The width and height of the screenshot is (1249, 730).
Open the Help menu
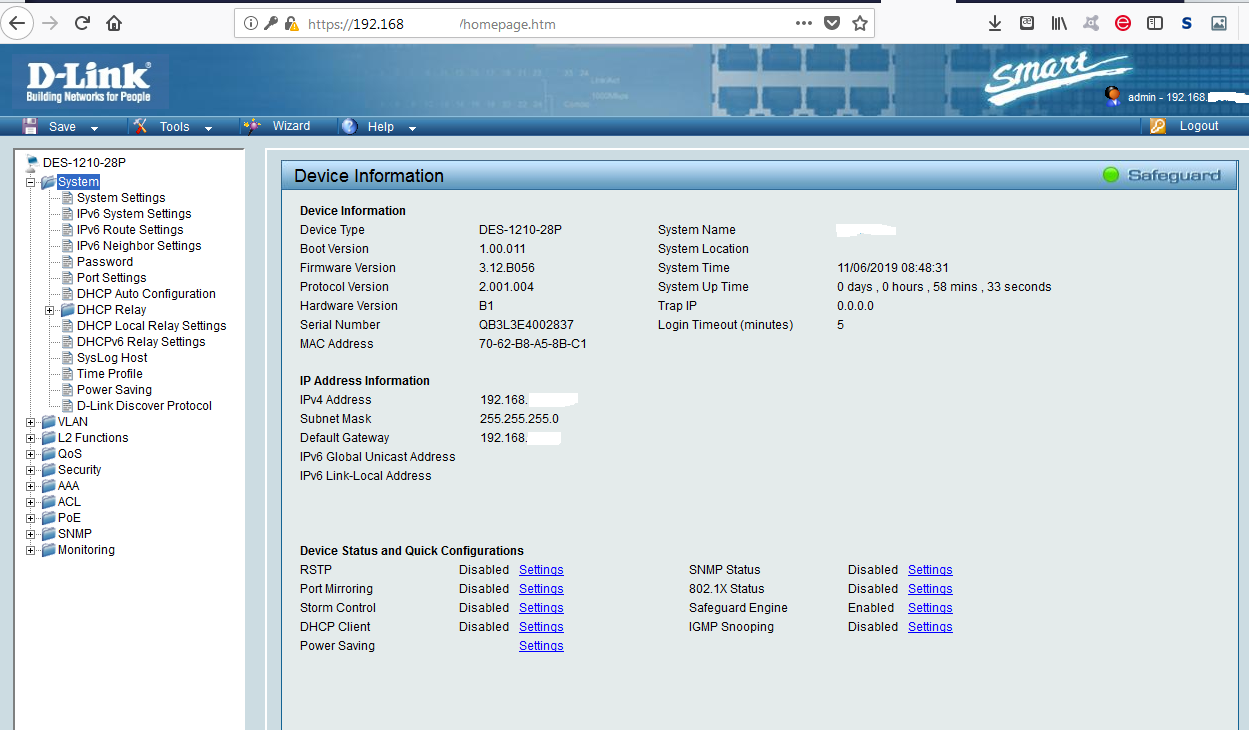point(380,127)
